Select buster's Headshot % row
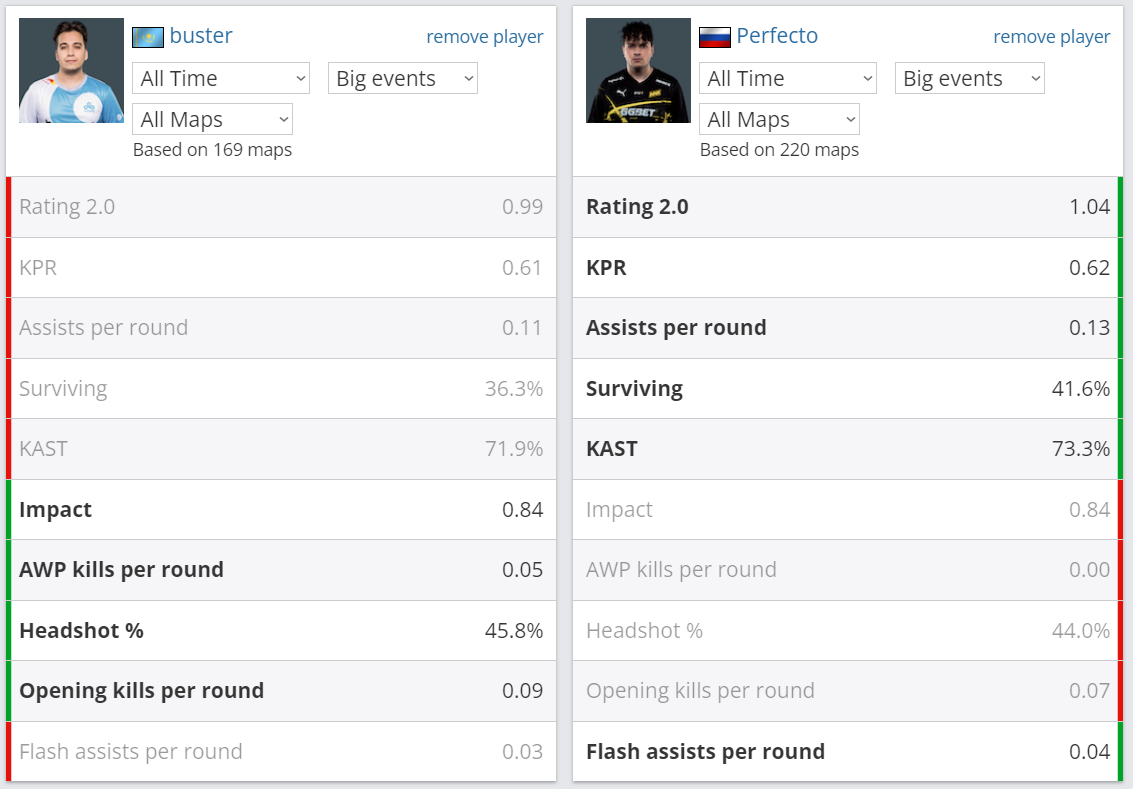Screen dimensions: 1133x789 click(281, 631)
